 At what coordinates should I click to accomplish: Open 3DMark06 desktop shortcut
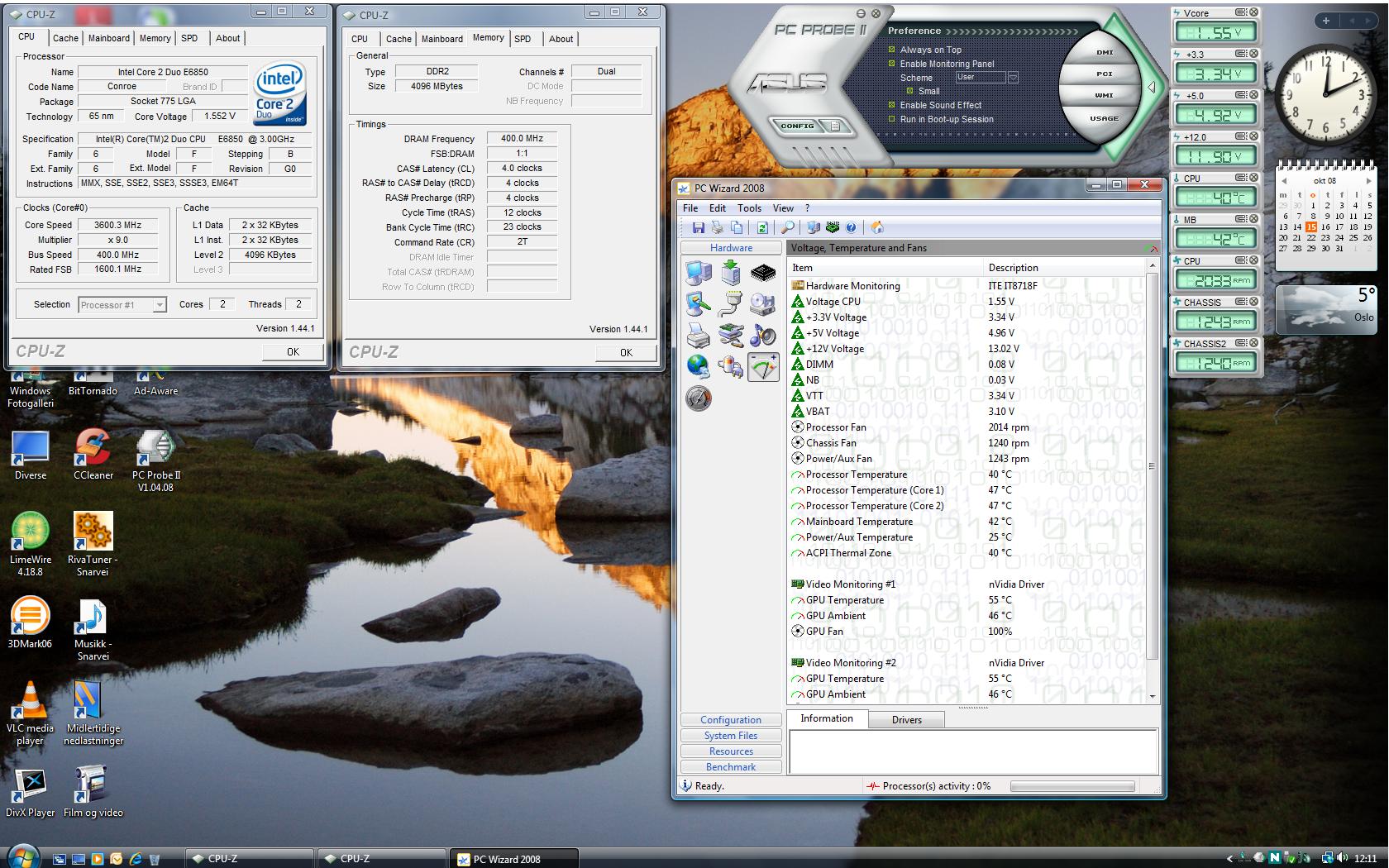click(30, 622)
